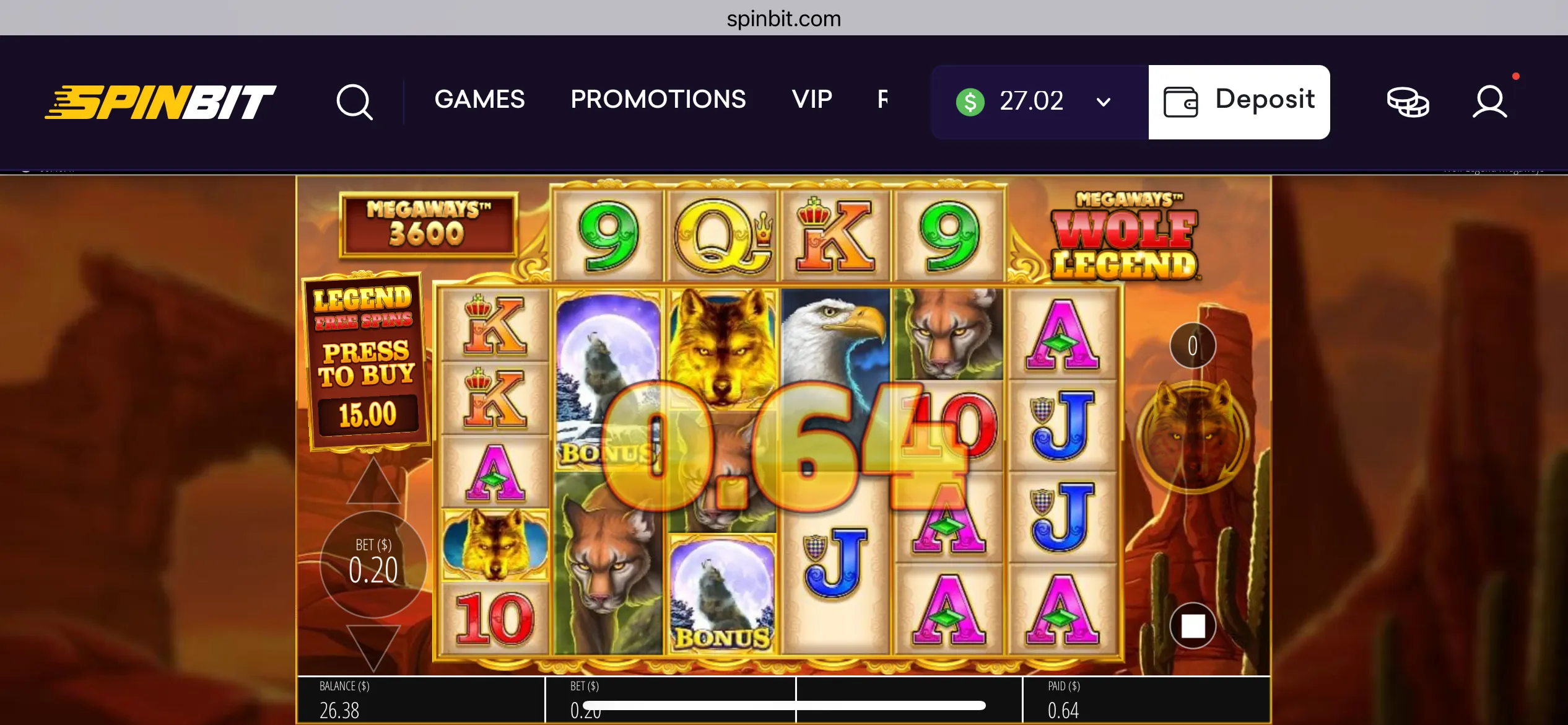Viewport: 1568px width, 725px height.
Task: Buy Legend Free Spins for 15.00
Action: pos(367,361)
